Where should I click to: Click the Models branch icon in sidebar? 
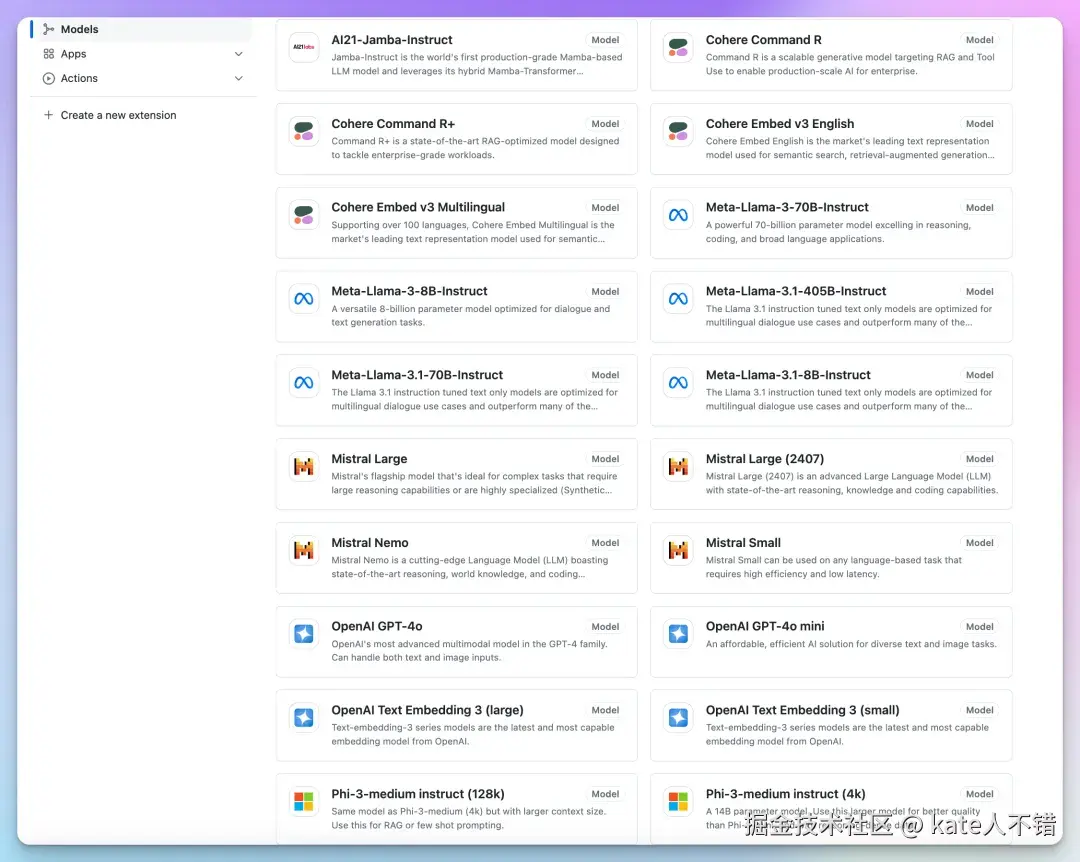(x=48, y=29)
